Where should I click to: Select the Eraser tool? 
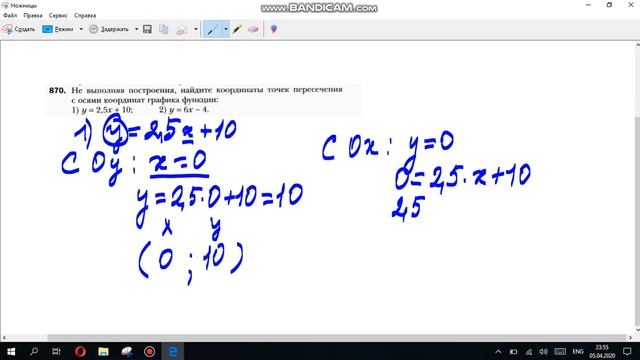tap(253, 29)
